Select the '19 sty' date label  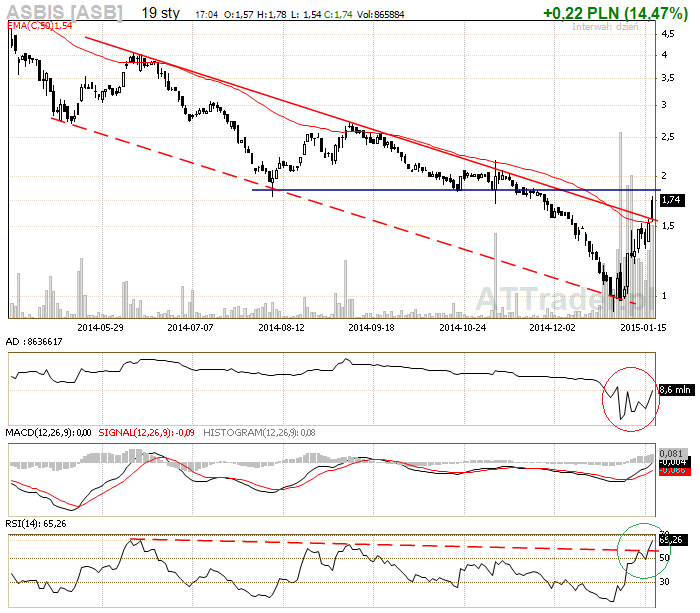tap(161, 13)
